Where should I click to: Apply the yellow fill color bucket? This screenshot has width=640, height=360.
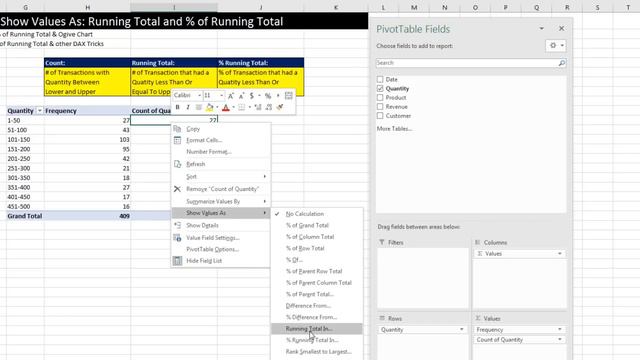(x=209, y=107)
